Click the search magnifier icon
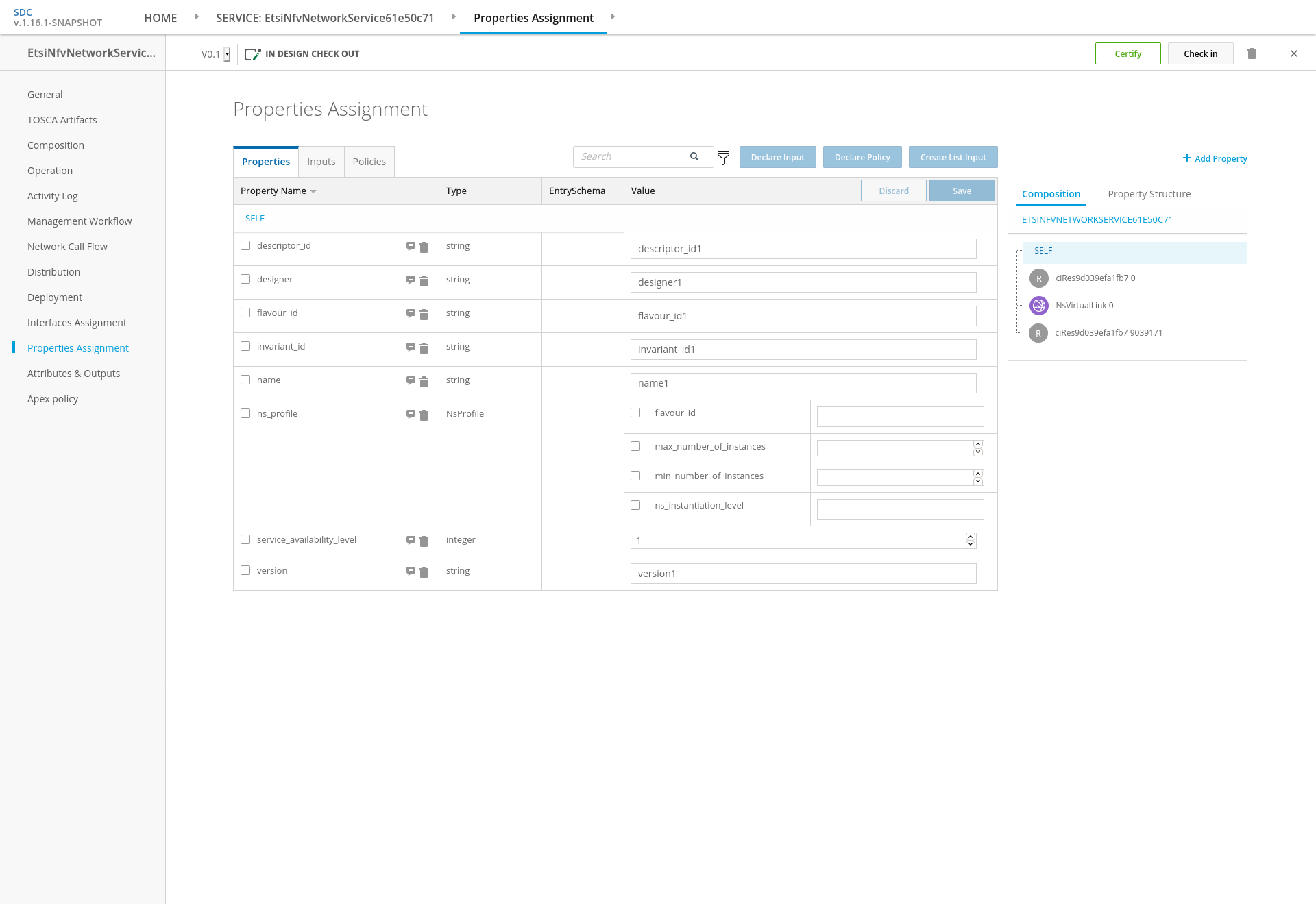The height and width of the screenshot is (904, 1316). (x=694, y=156)
